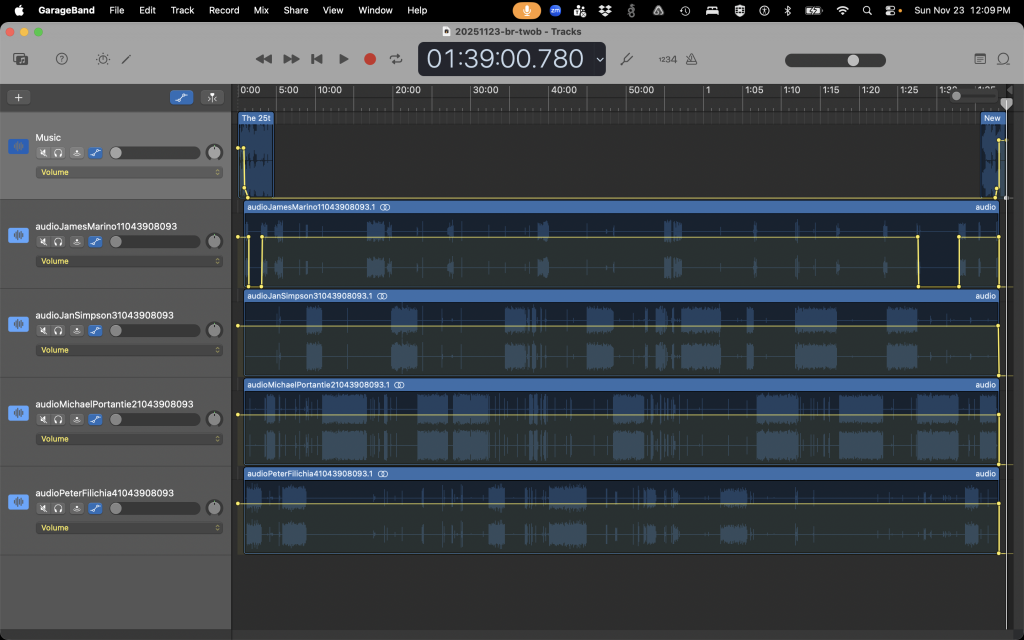The width and height of the screenshot is (1024, 640).
Task: Click the tuner fork icon
Action: click(627, 59)
